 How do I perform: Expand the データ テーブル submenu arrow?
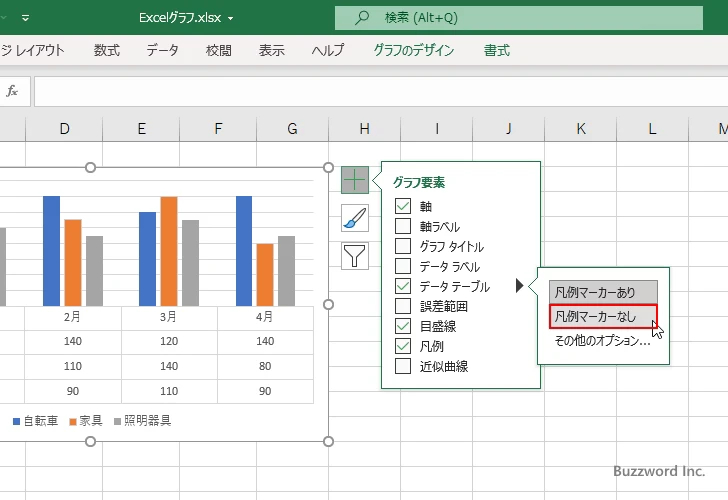click(520, 286)
